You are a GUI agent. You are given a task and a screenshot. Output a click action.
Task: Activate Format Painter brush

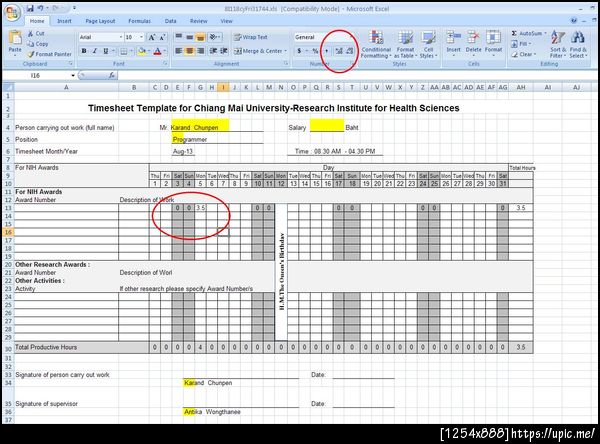50,54
